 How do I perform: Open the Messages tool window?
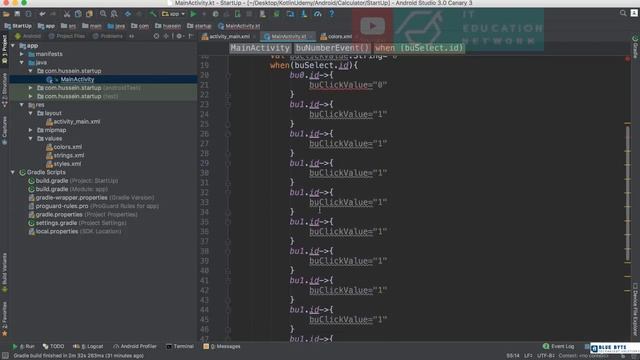pyautogui.click(x=222, y=347)
